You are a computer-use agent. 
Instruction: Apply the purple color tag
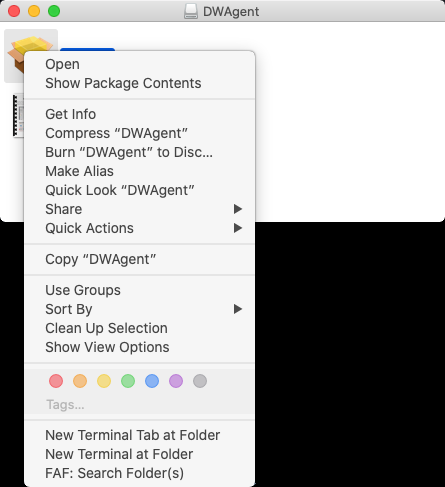(176, 381)
